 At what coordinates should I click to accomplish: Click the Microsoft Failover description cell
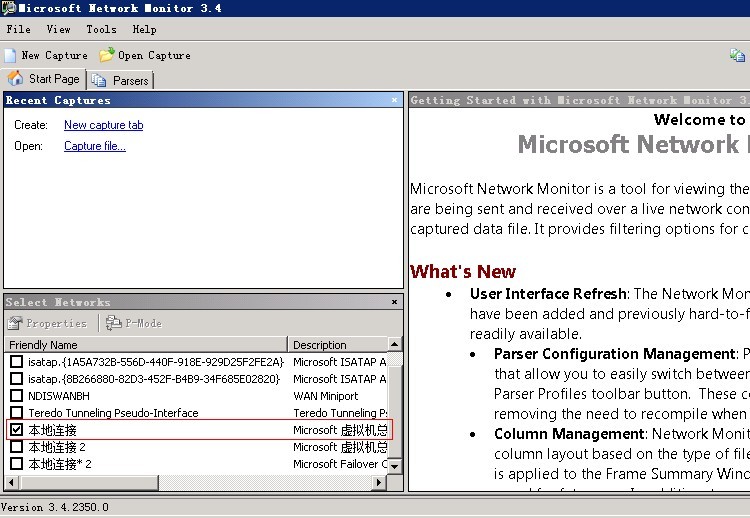340,464
